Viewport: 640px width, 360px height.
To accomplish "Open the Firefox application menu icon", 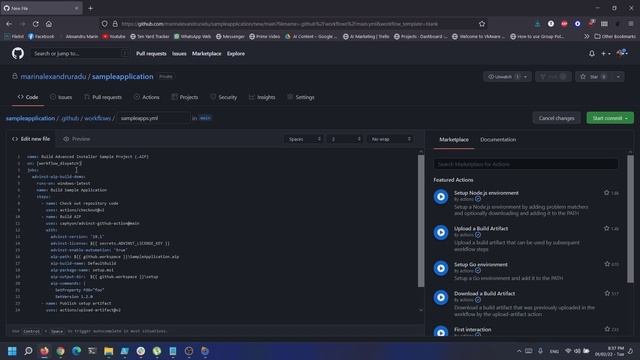I will point(631,24).
